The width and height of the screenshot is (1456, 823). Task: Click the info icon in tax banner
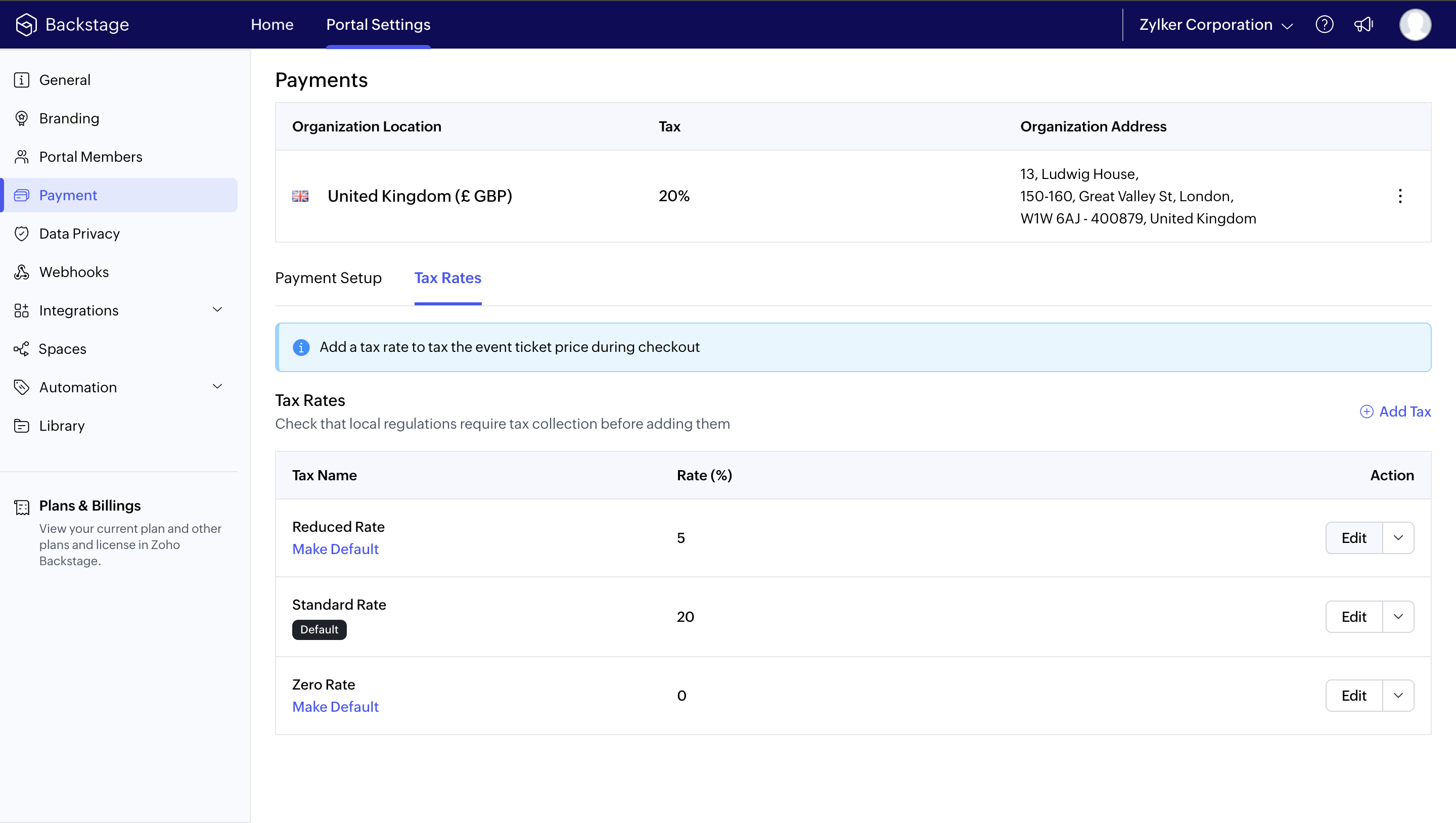tap(301, 347)
